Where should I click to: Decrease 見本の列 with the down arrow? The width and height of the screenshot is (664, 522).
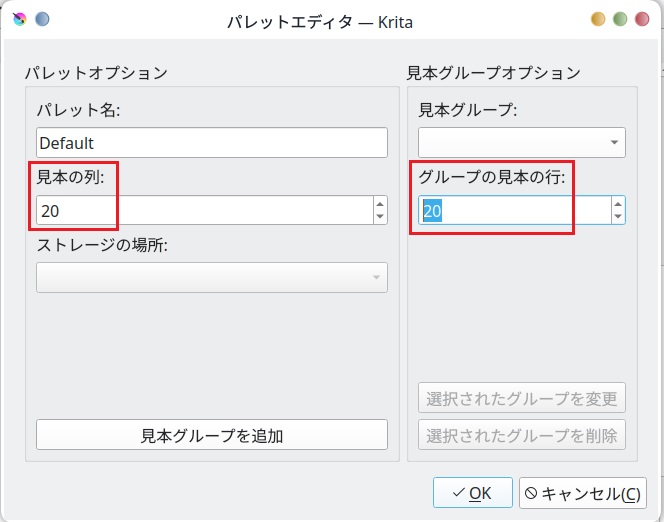click(379, 217)
